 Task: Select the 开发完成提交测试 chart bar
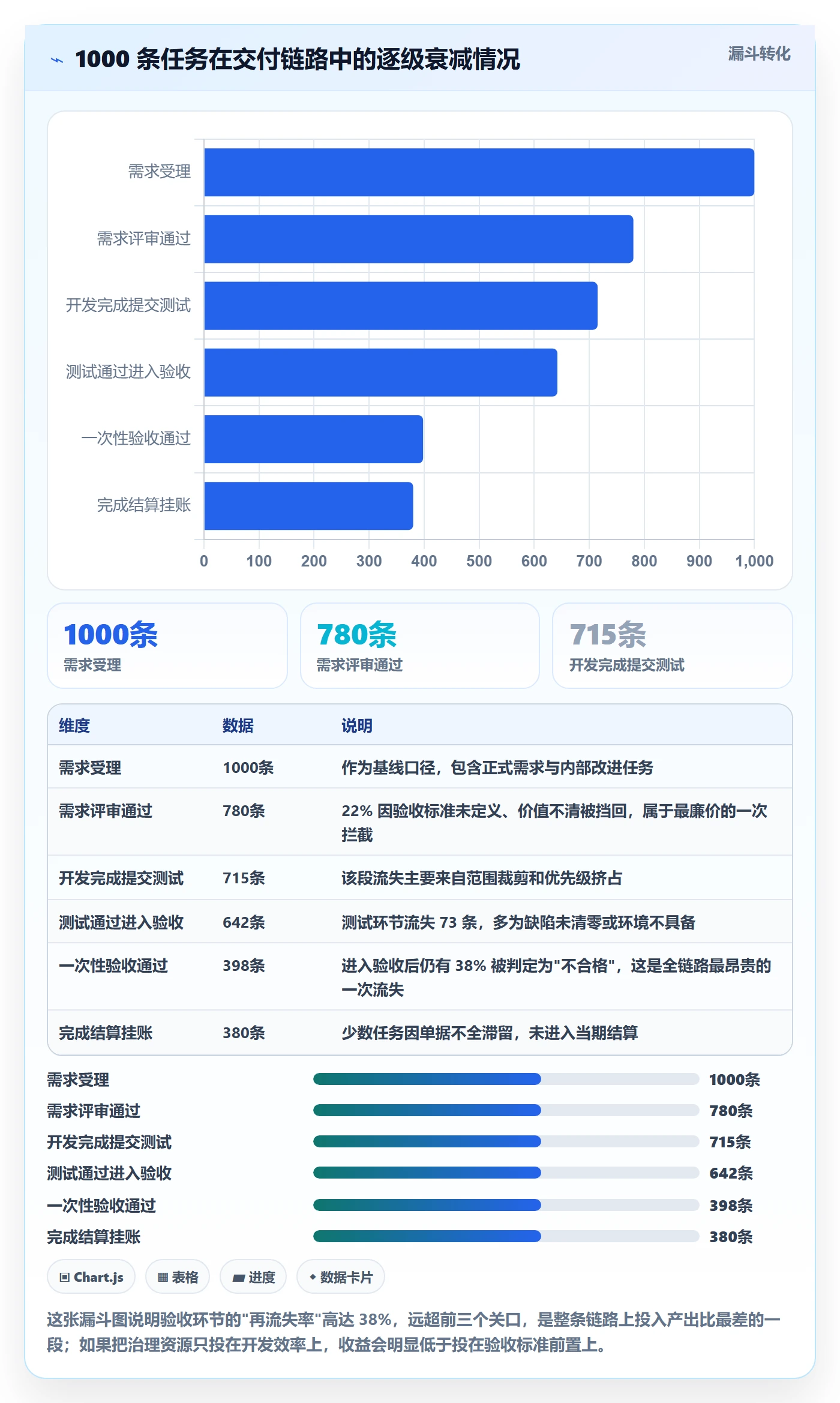pyautogui.click(x=400, y=305)
